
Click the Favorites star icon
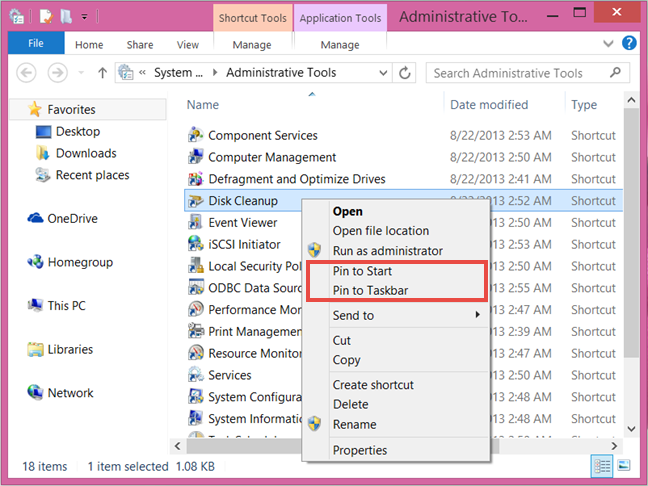coord(35,109)
